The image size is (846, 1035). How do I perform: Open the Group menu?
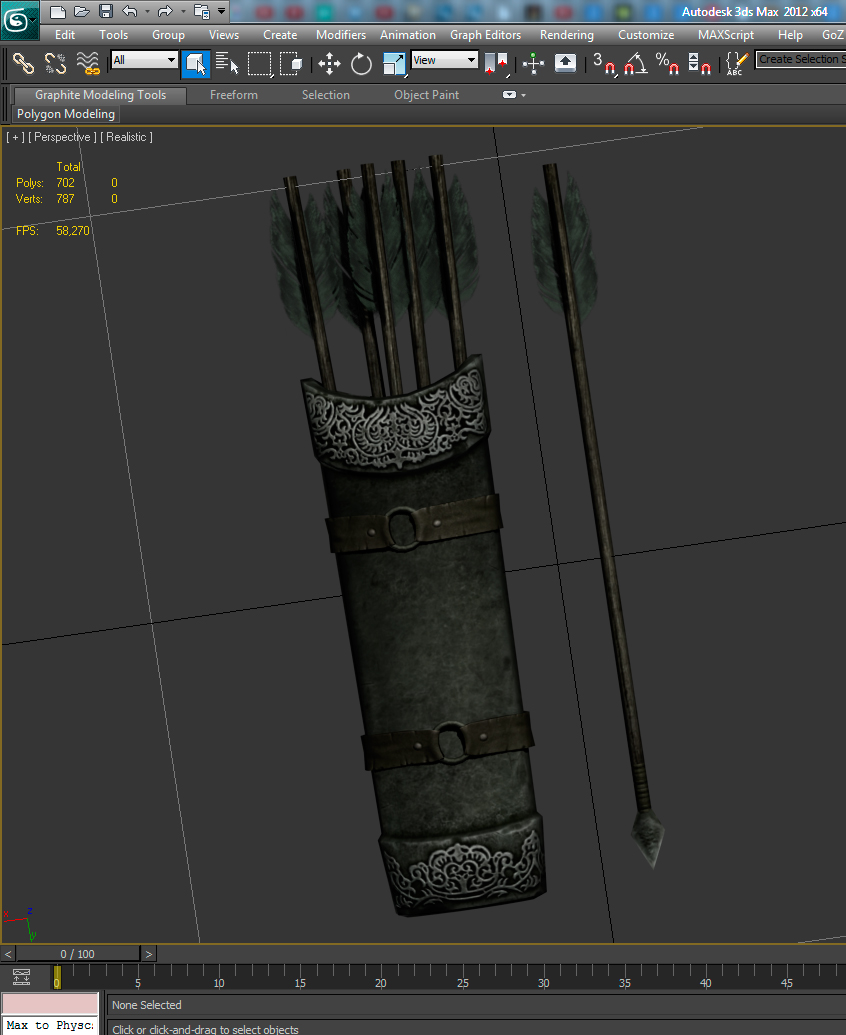(168, 35)
